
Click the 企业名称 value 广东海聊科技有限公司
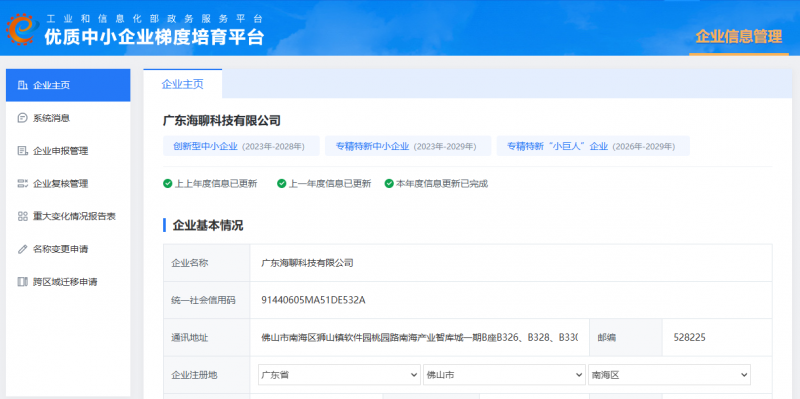click(x=307, y=263)
